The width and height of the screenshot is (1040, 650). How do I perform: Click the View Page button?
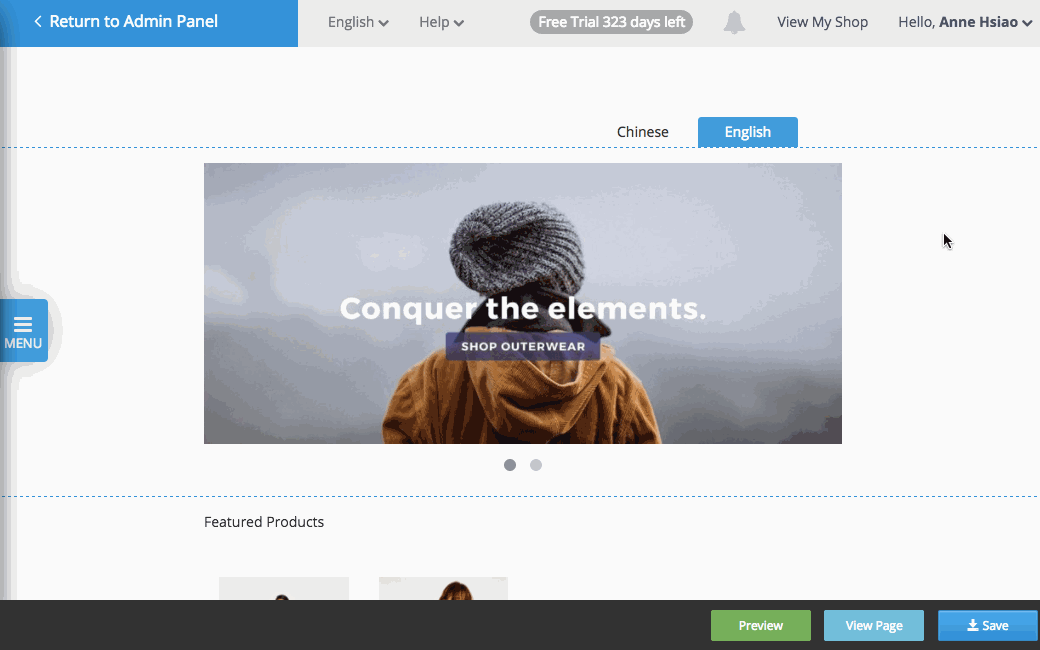874,625
